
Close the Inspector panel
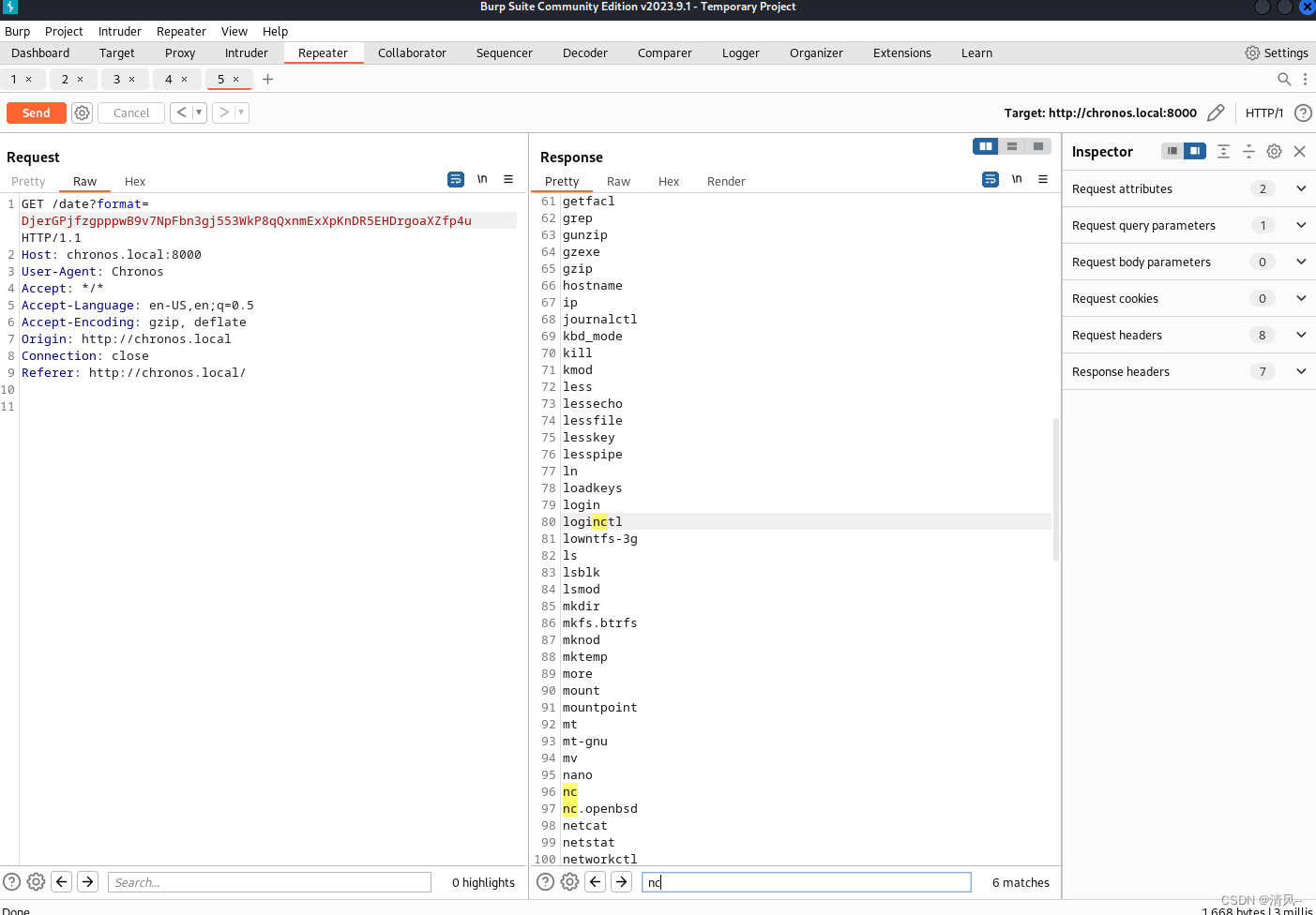point(1299,151)
